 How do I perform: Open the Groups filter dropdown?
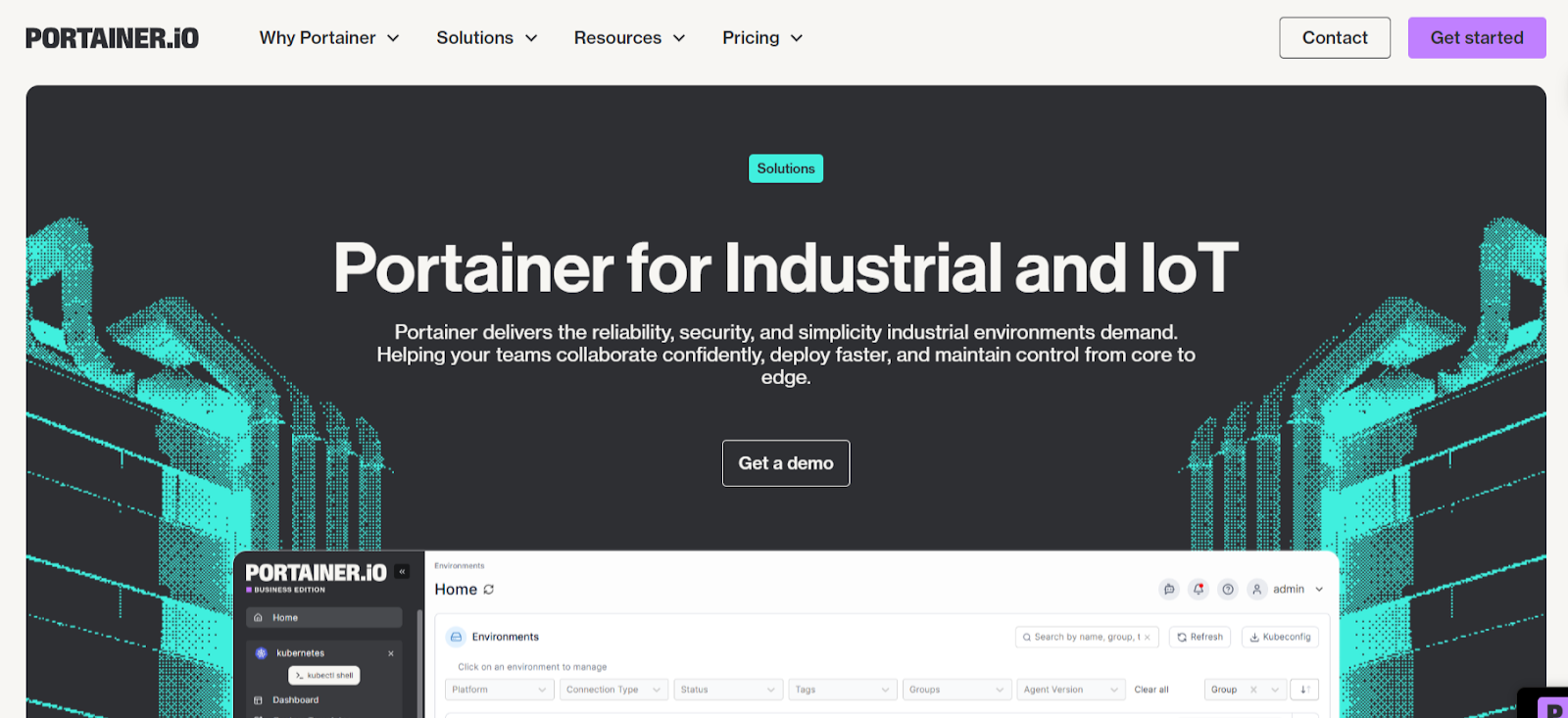pos(957,690)
